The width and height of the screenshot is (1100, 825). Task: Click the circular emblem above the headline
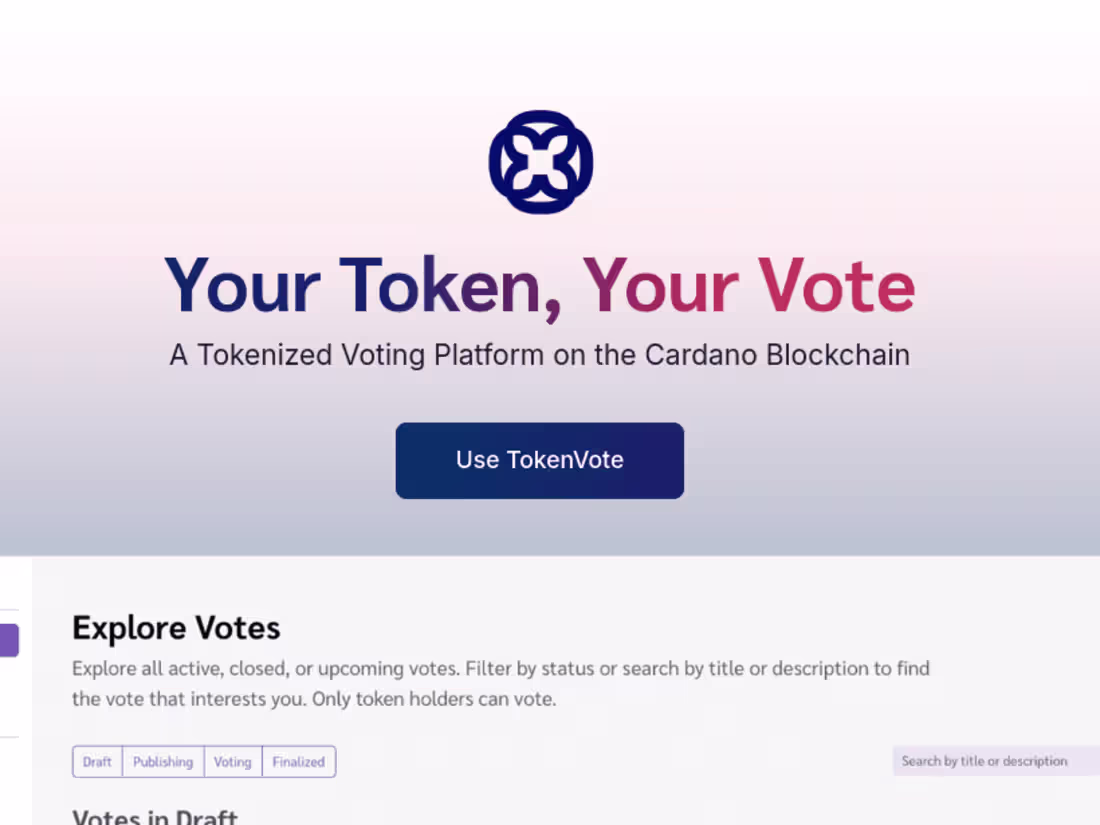pyautogui.click(x=540, y=160)
